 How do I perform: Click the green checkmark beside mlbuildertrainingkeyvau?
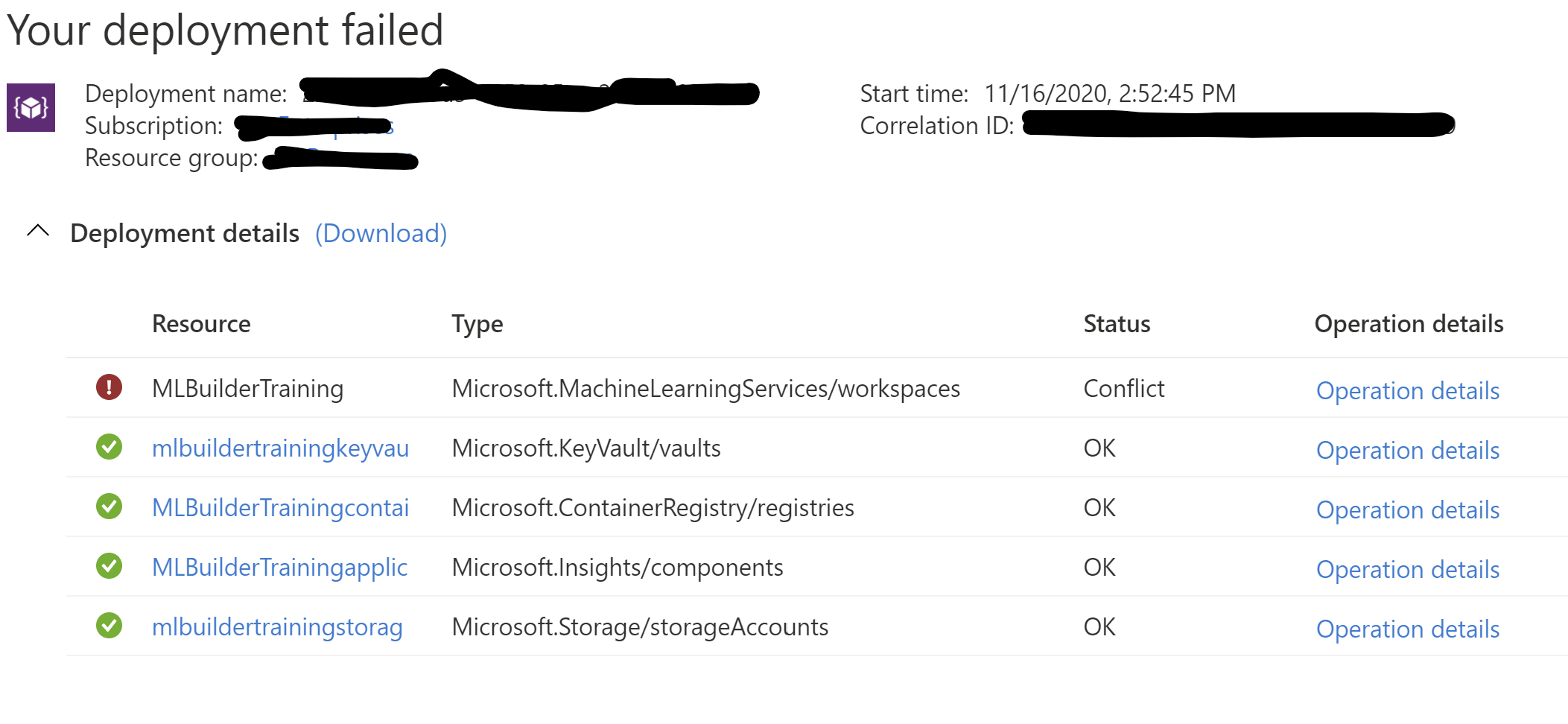108,448
